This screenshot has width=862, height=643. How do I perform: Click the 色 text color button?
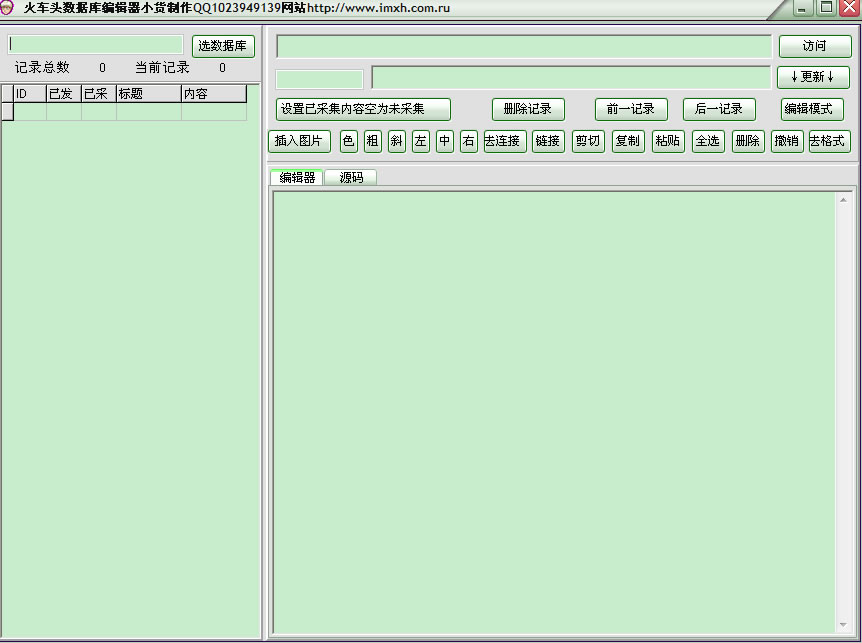click(348, 142)
